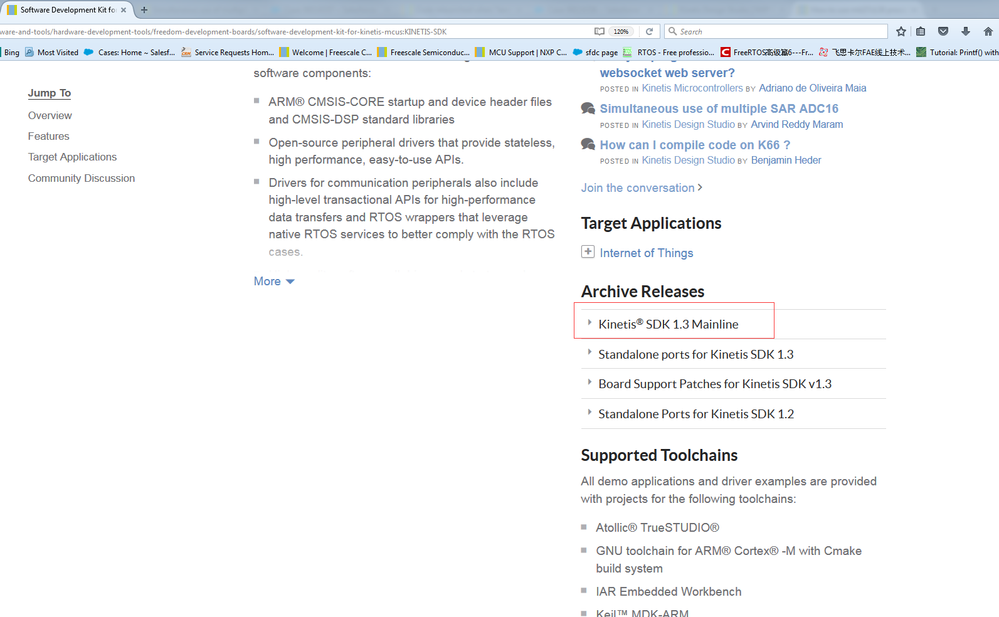Click 'GNU toolchain for ARM® Cortex®' item

pos(728,559)
